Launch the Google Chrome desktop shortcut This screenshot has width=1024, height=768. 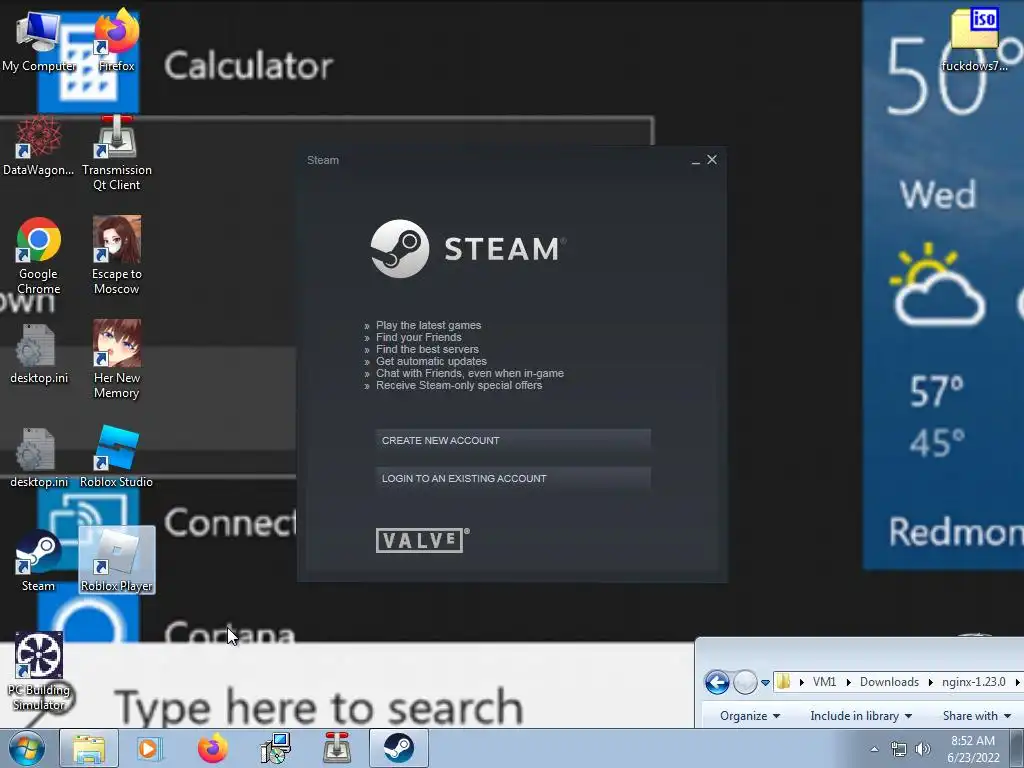[39, 256]
